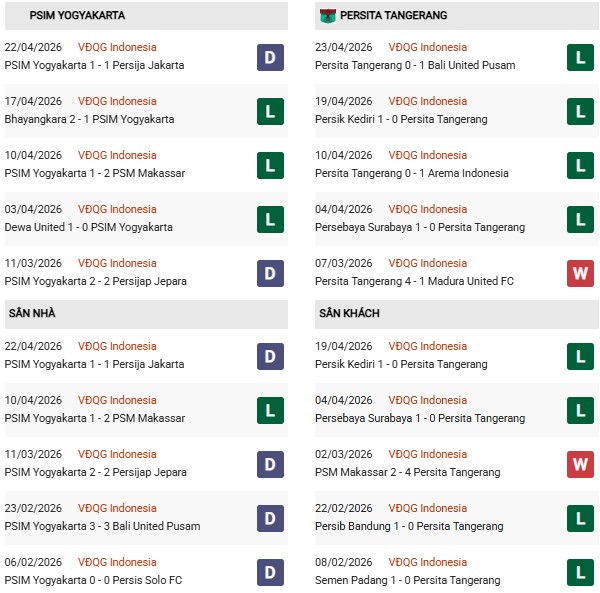Click the Persita Tangerang team logo
Viewport: 600px width, 593px height.
click(x=328, y=16)
